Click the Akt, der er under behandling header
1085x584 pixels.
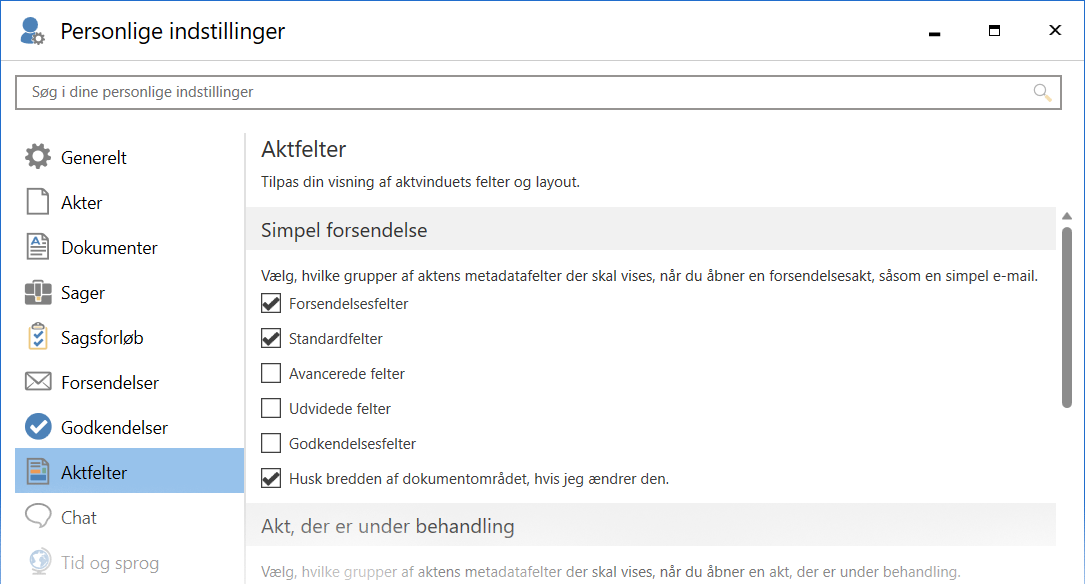point(650,526)
